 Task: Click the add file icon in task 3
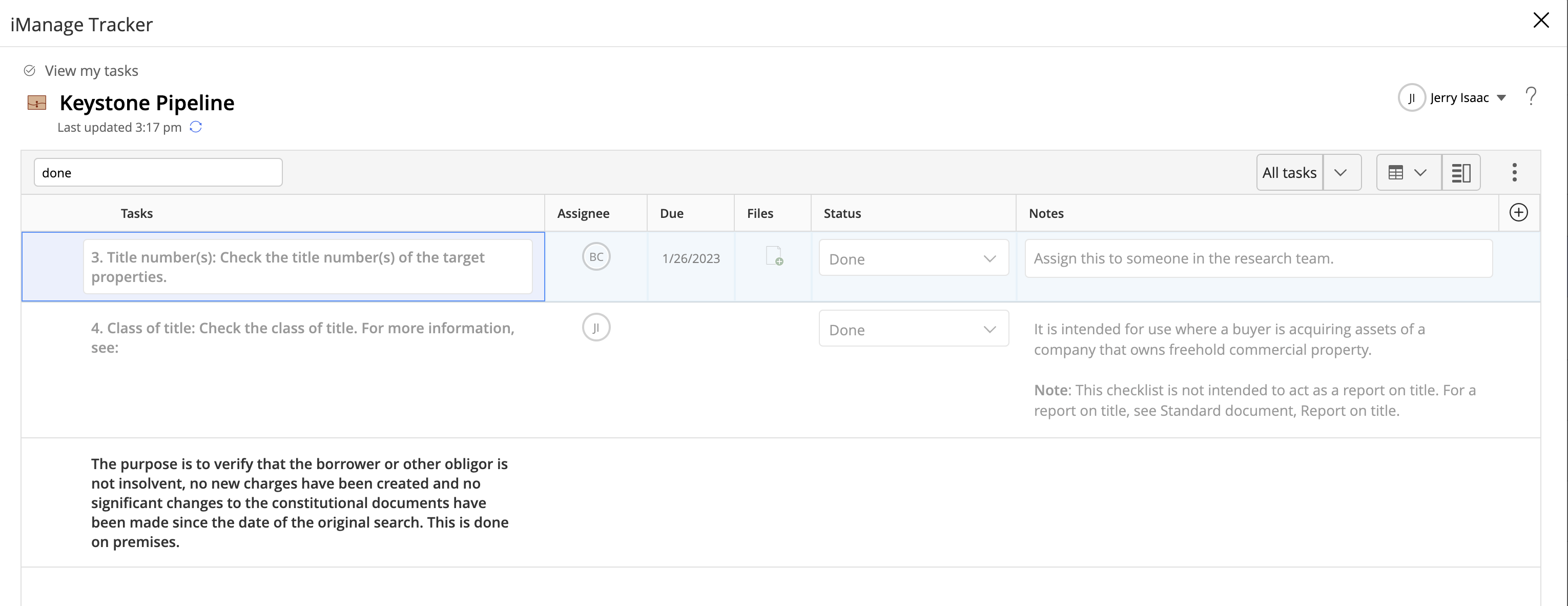[x=774, y=256]
